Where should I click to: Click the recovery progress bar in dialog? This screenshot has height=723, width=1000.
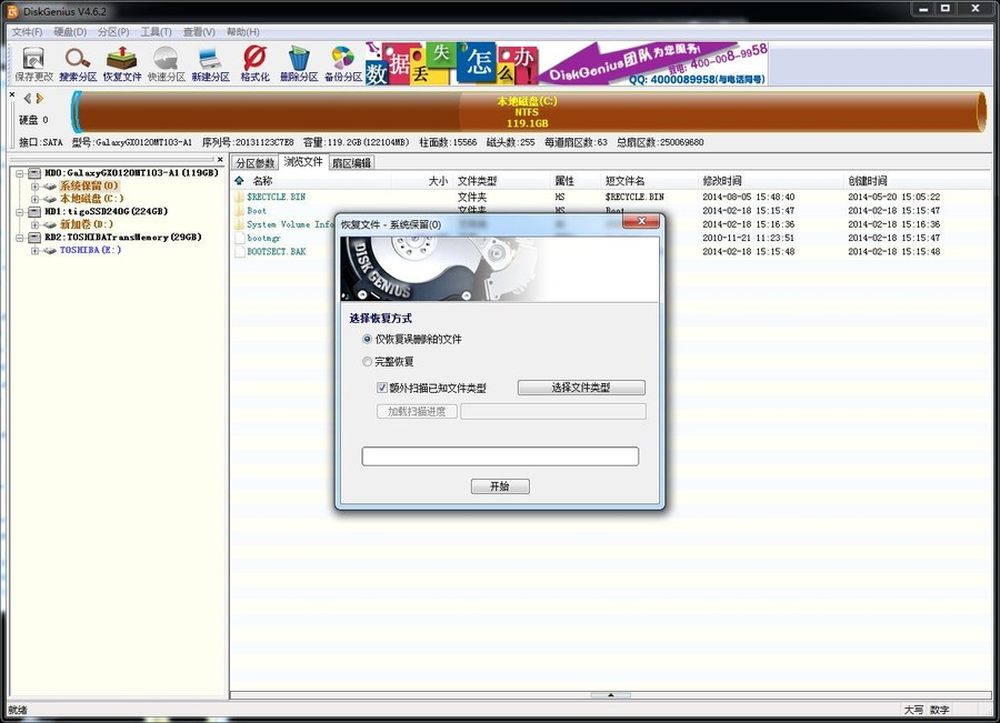coord(500,456)
